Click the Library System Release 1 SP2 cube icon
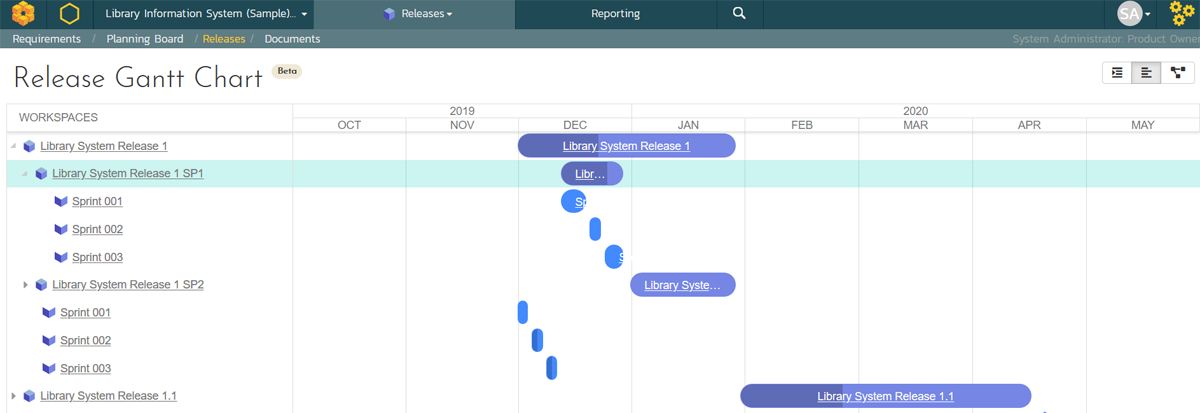 41,285
